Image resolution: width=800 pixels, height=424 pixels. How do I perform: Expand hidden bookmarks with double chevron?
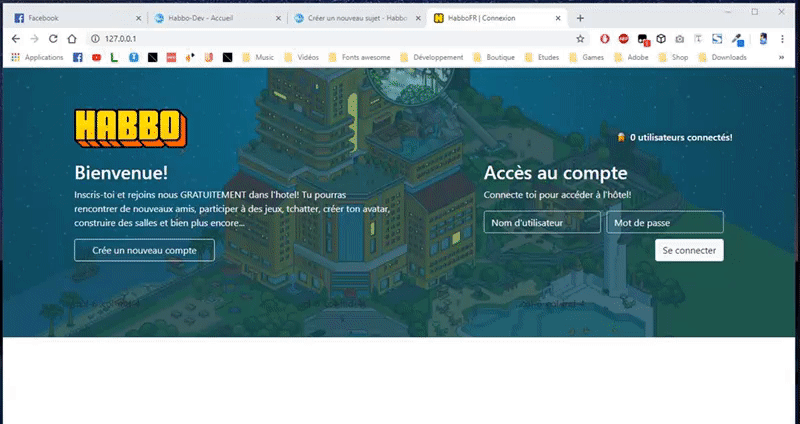click(781, 58)
